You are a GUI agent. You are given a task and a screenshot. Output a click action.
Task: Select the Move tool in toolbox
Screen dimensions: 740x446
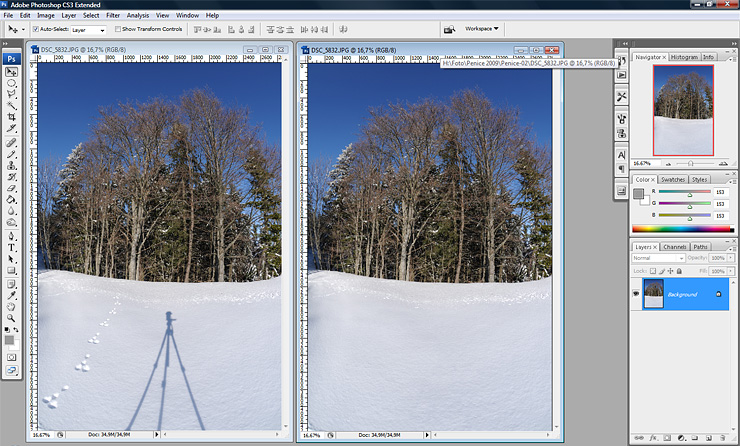tap(11, 71)
